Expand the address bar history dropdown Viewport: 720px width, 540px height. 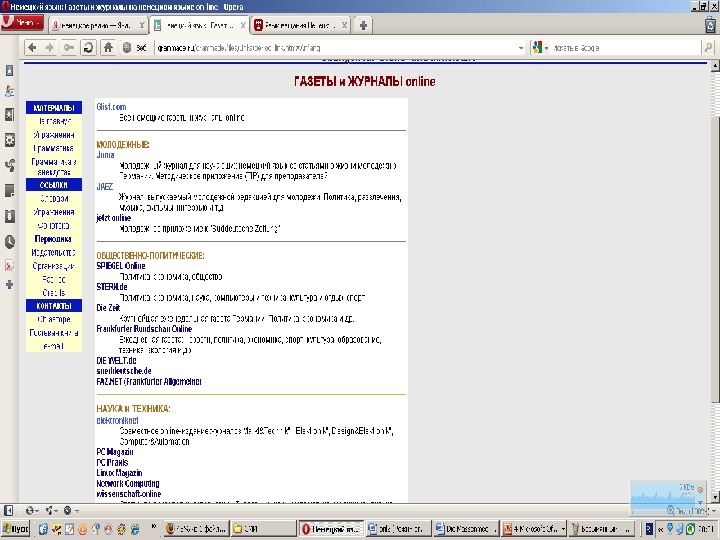[521, 48]
